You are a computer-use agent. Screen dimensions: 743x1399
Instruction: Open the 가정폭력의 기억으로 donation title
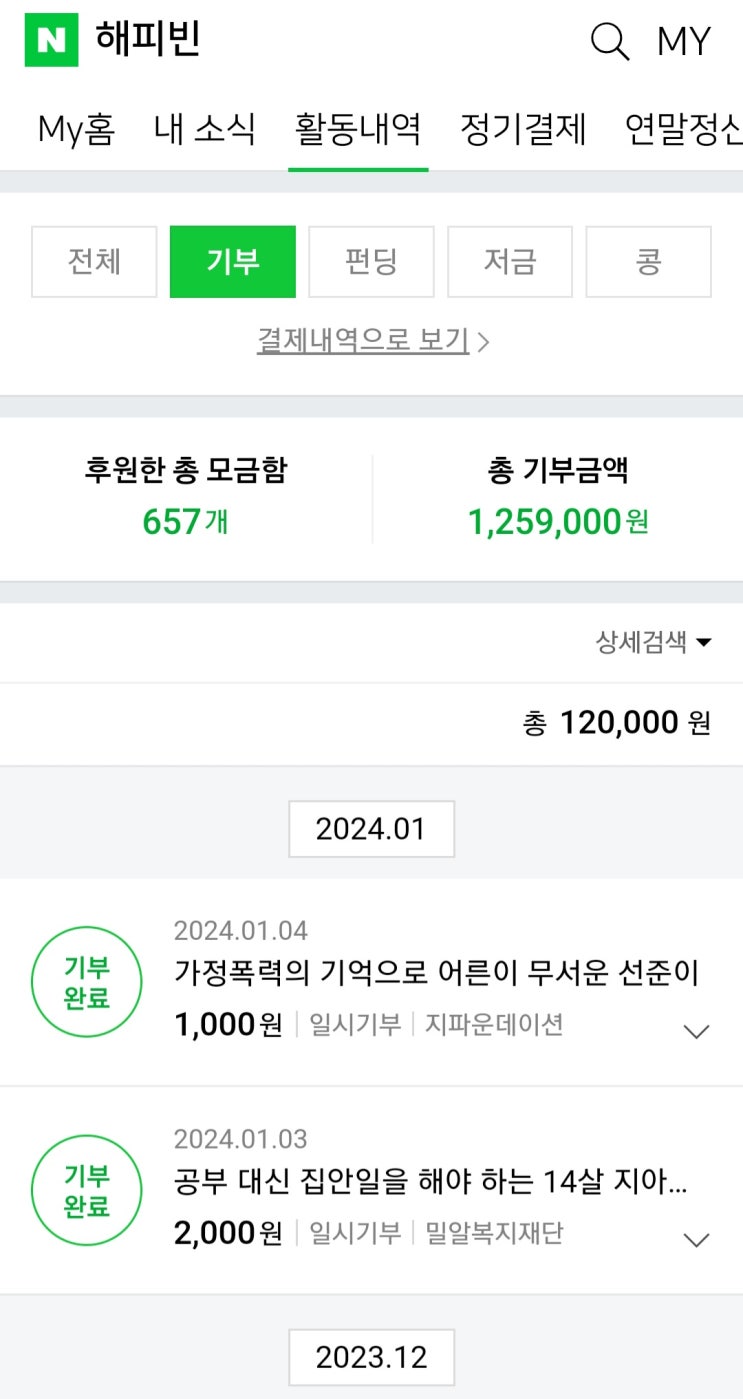tap(436, 972)
